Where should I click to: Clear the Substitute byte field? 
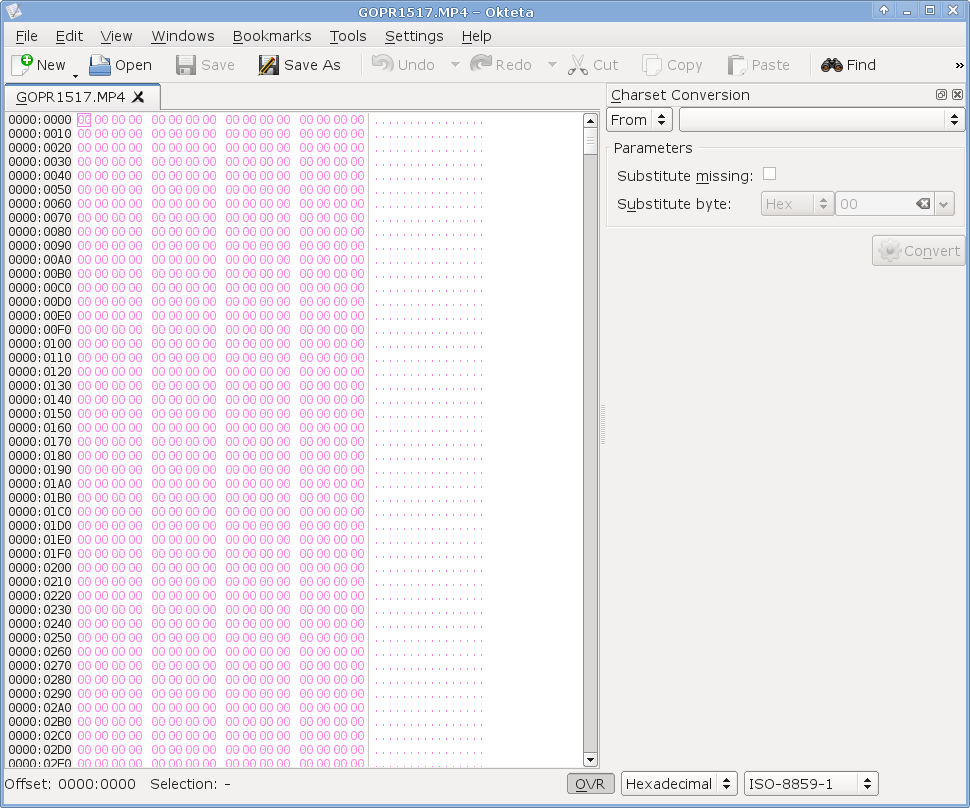coord(923,204)
